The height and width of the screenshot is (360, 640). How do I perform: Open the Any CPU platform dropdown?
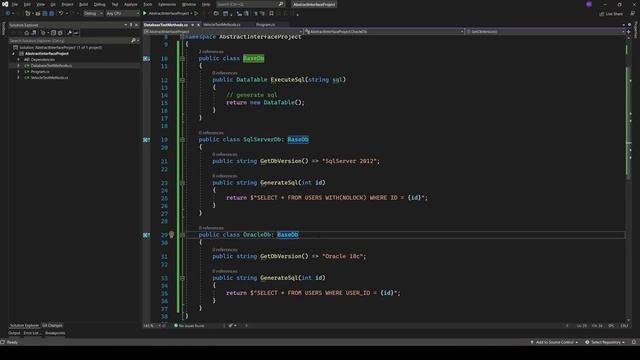(x=122, y=13)
